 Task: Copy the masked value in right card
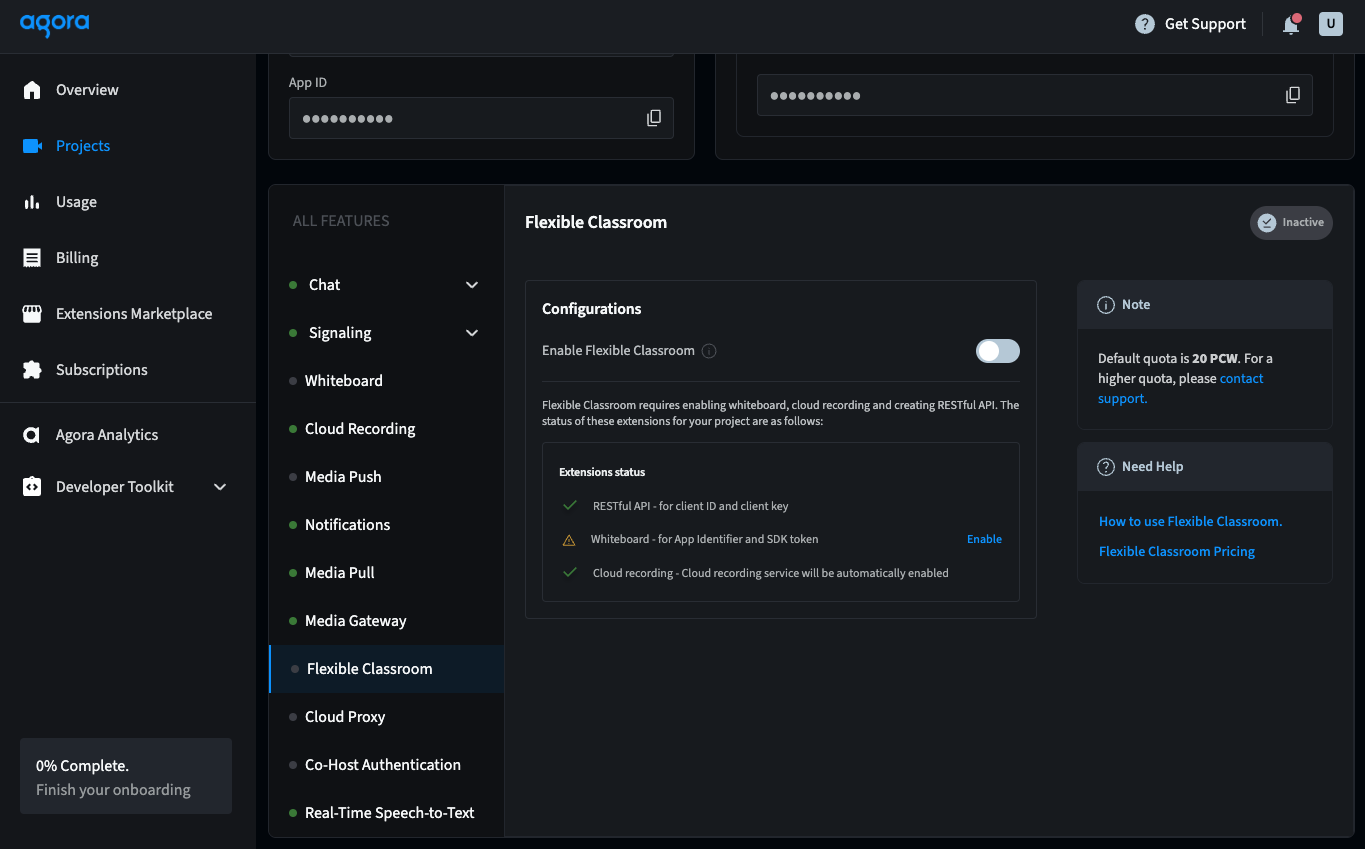pos(1293,95)
